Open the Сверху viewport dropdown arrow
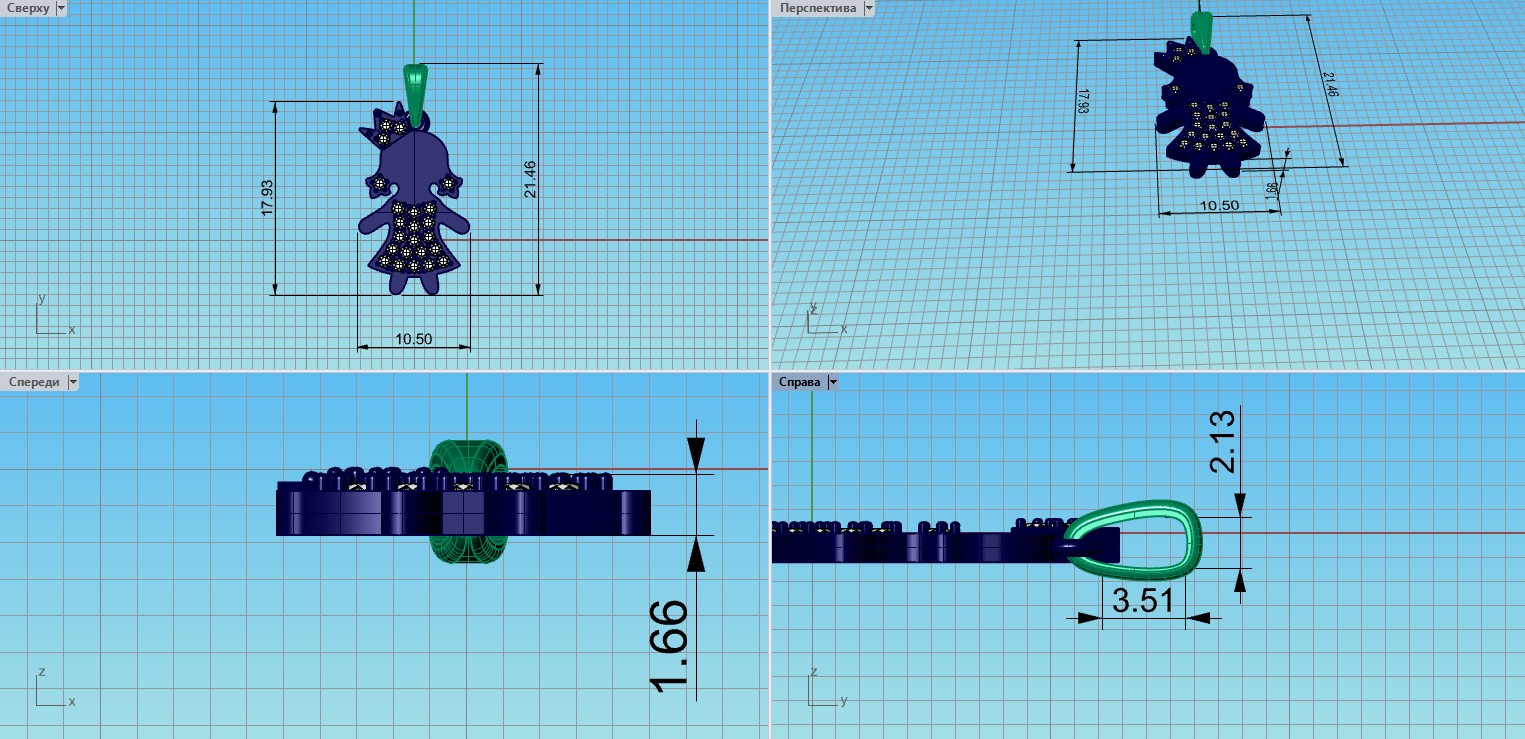 [62, 8]
